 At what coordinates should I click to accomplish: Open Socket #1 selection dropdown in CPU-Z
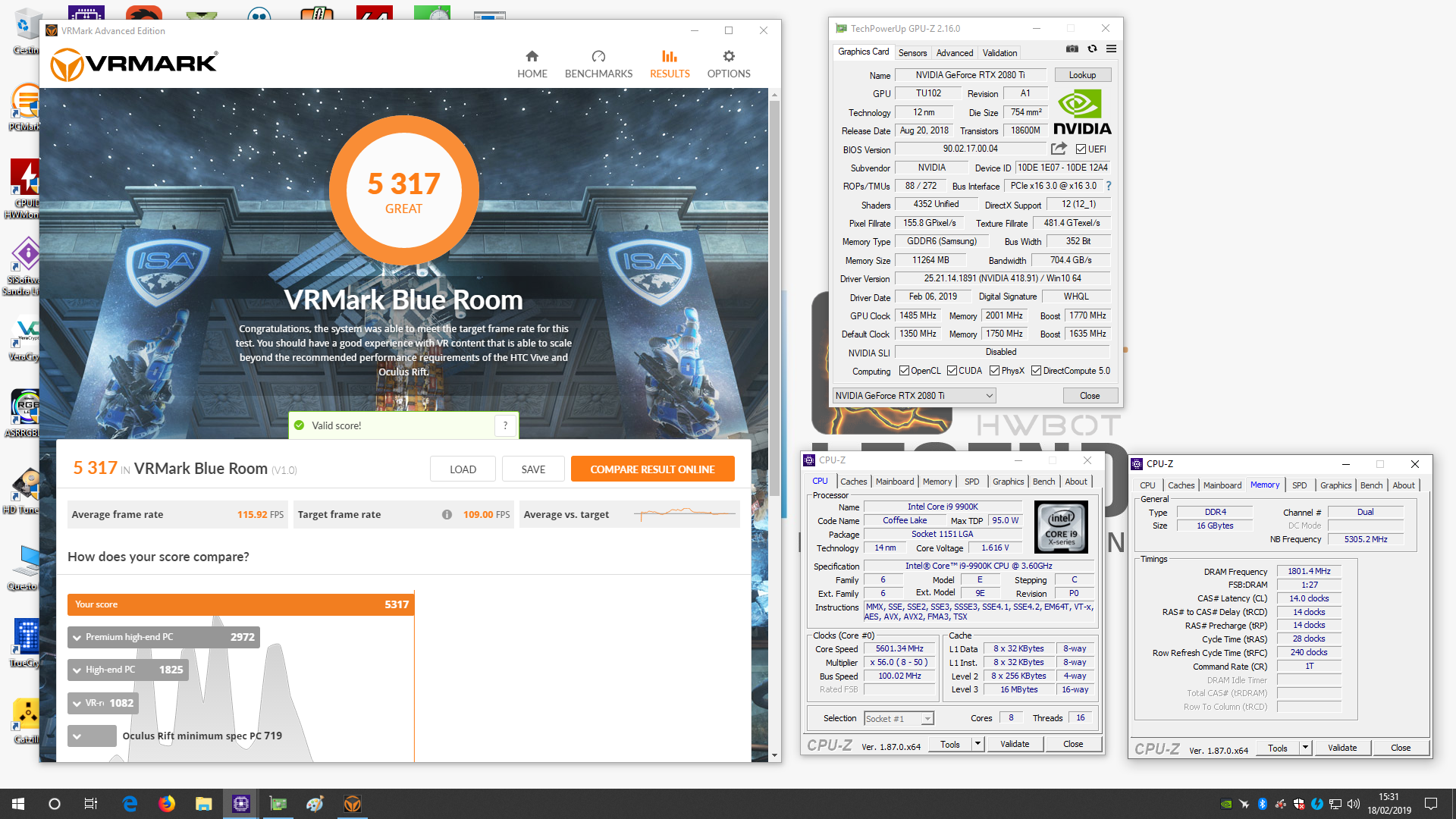[899, 718]
